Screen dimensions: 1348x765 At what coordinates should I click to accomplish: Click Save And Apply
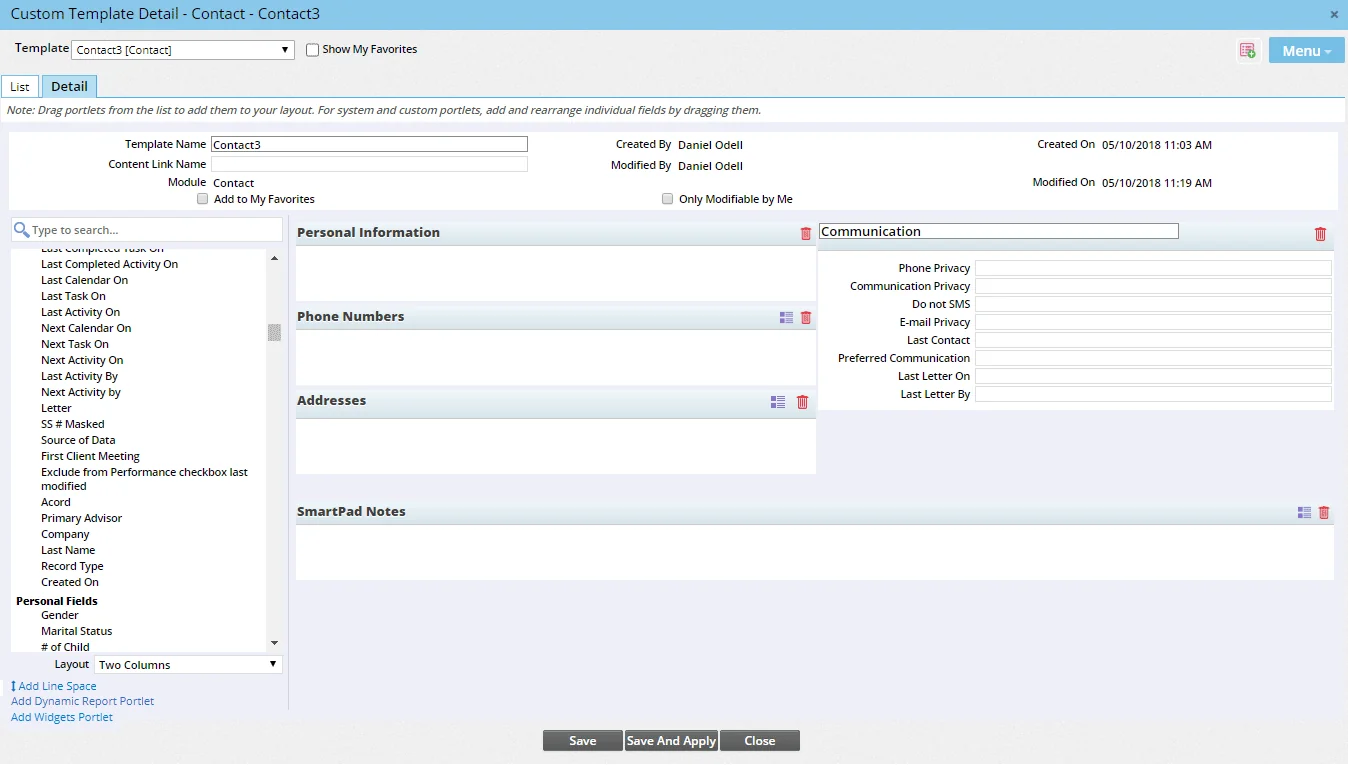pos(670,740)
